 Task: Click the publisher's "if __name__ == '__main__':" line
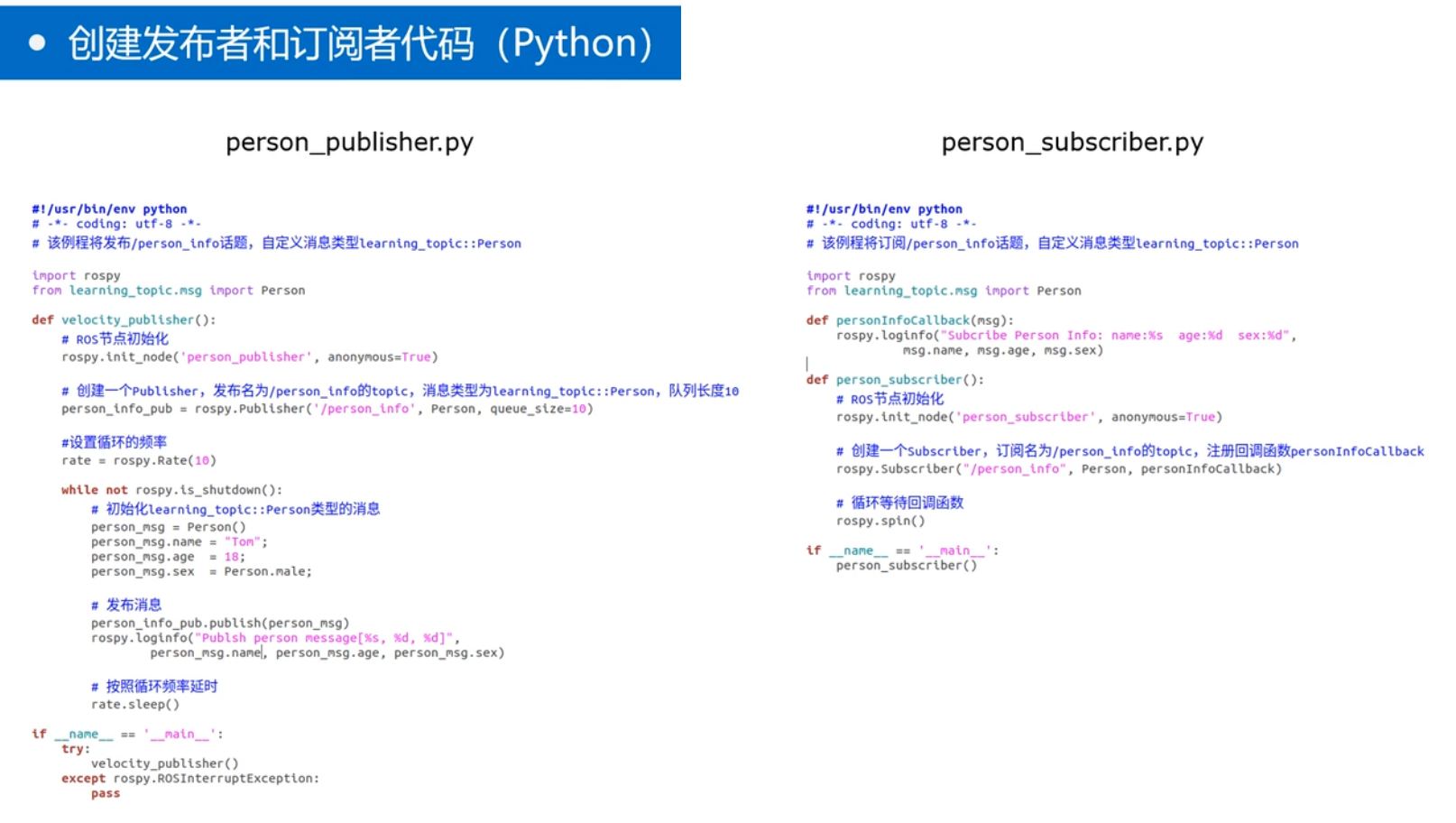127,735
